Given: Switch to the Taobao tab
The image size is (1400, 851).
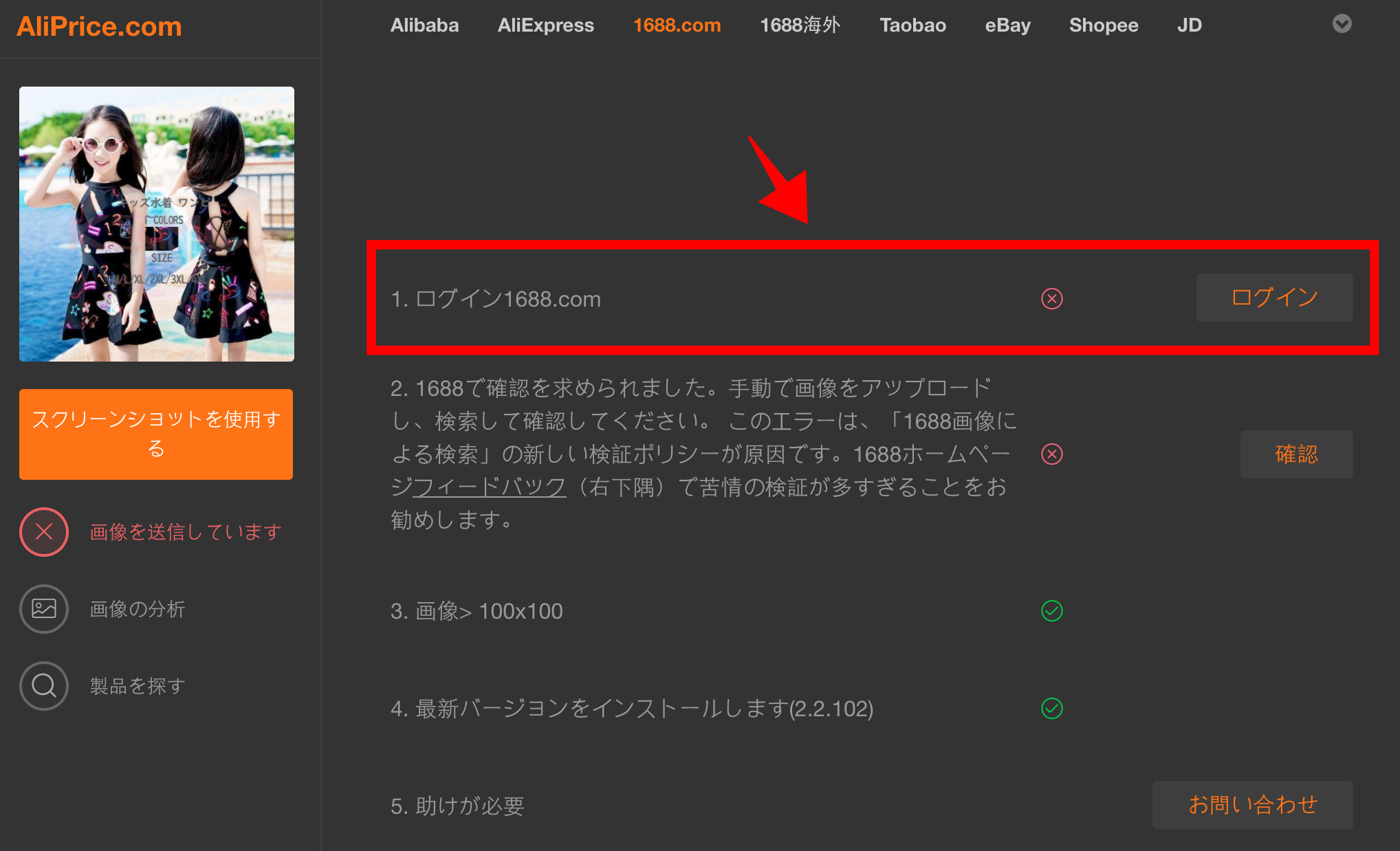Looking at the screenshot, I should click(x=912, y=25).
